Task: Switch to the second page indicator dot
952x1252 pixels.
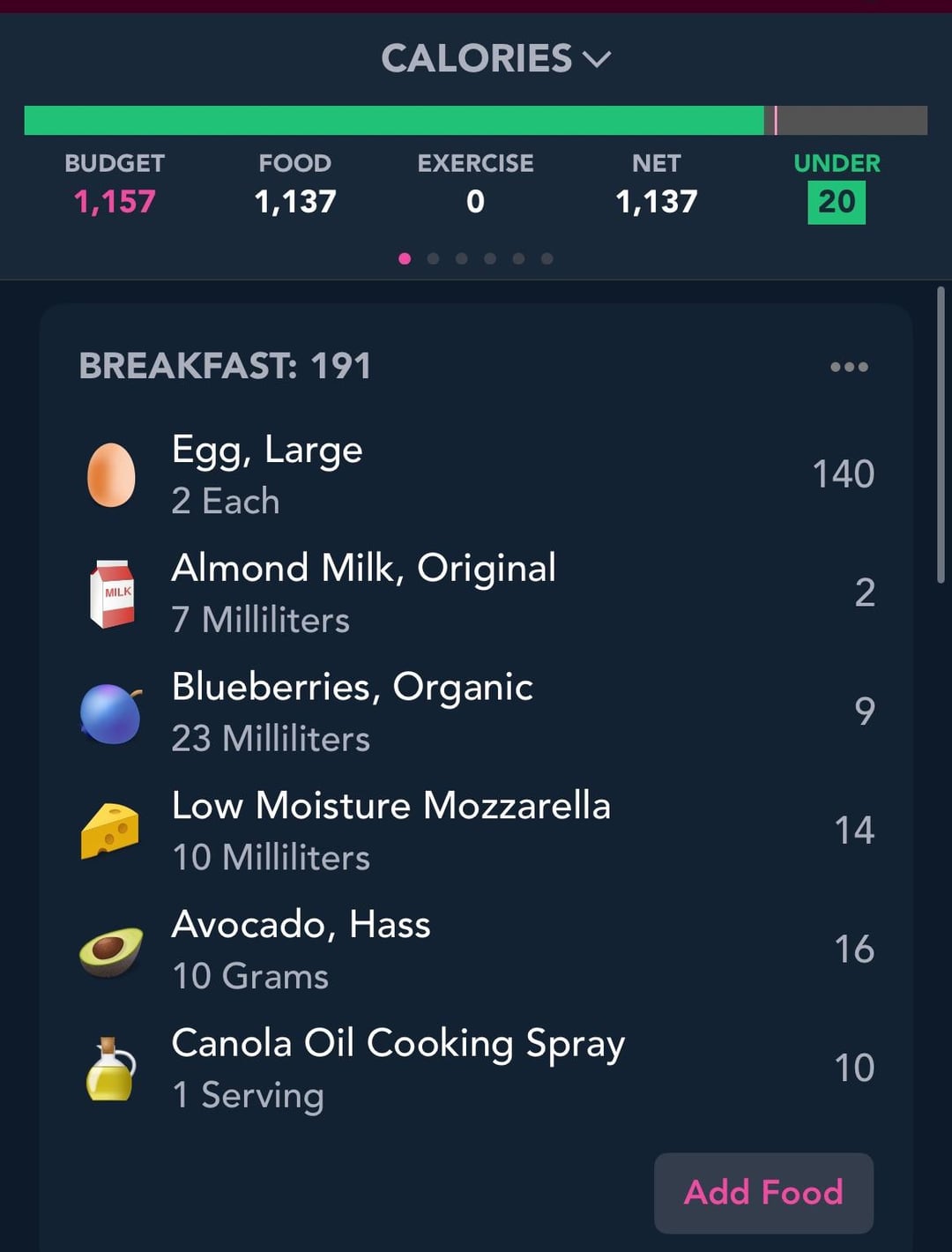Action: tap(433, 258)
